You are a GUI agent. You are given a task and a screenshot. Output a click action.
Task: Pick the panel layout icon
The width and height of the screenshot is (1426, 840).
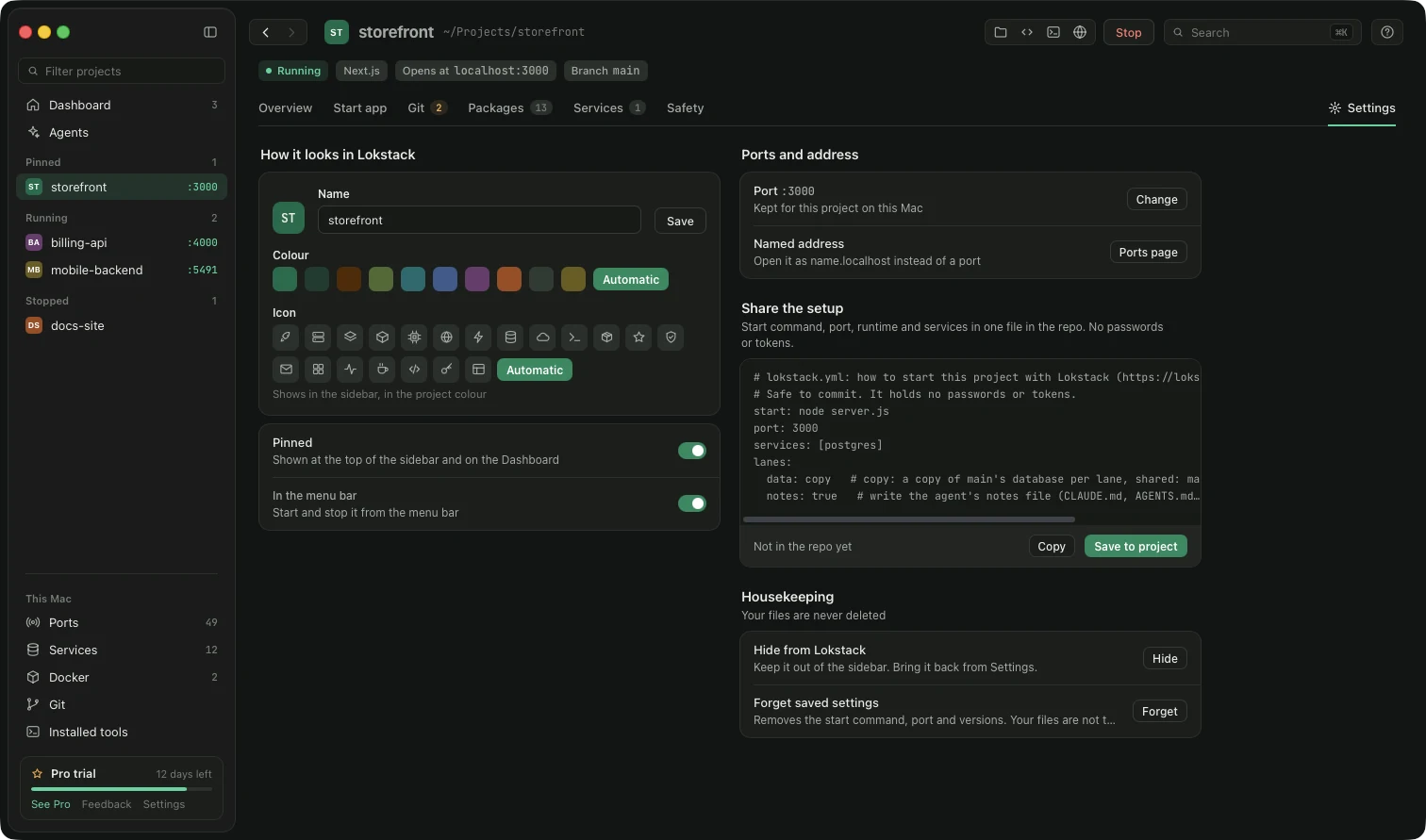coord(478,370)
